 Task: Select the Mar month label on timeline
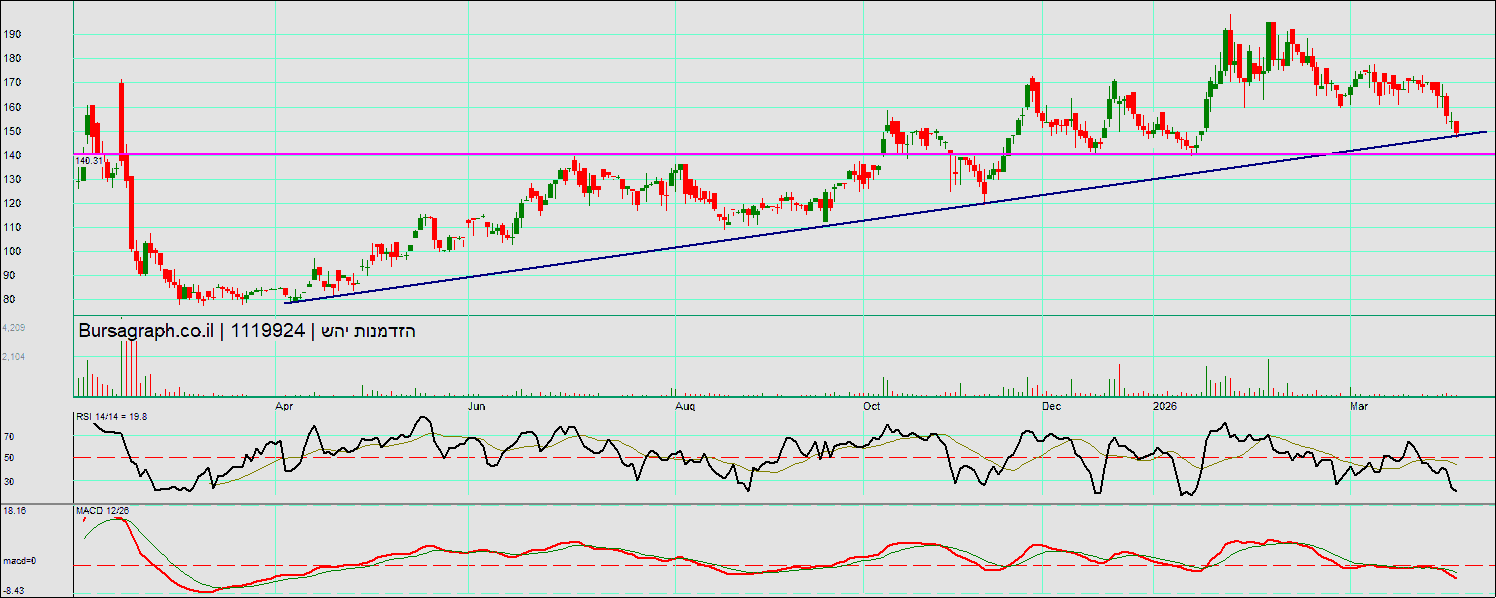click(x=1358, y=406)
